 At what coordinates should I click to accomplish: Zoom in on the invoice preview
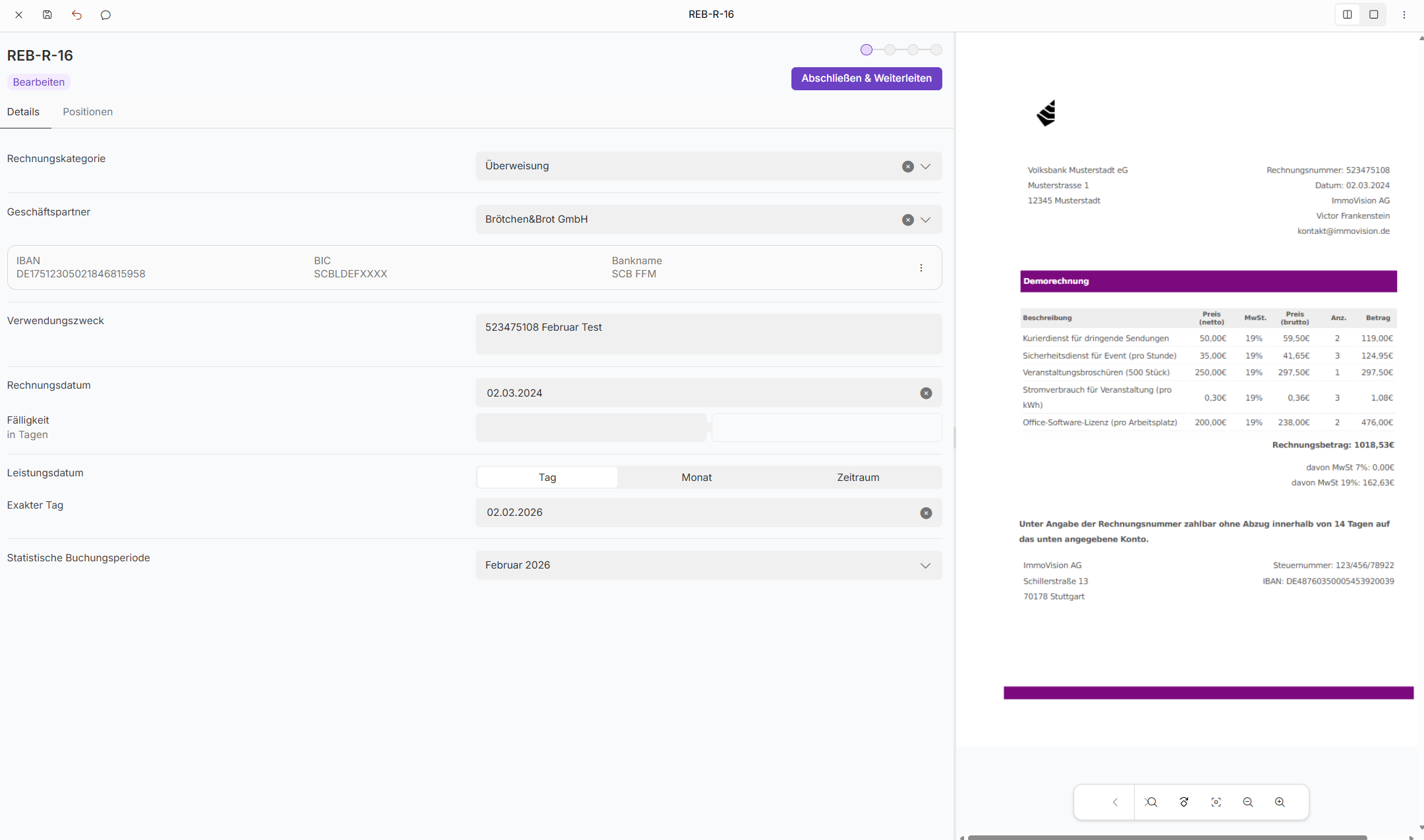1280,802
